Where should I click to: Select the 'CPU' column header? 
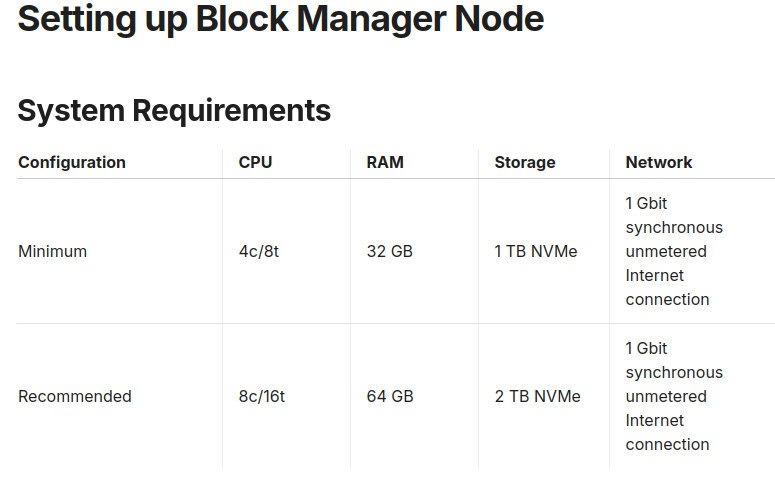(x=255, y=162)
